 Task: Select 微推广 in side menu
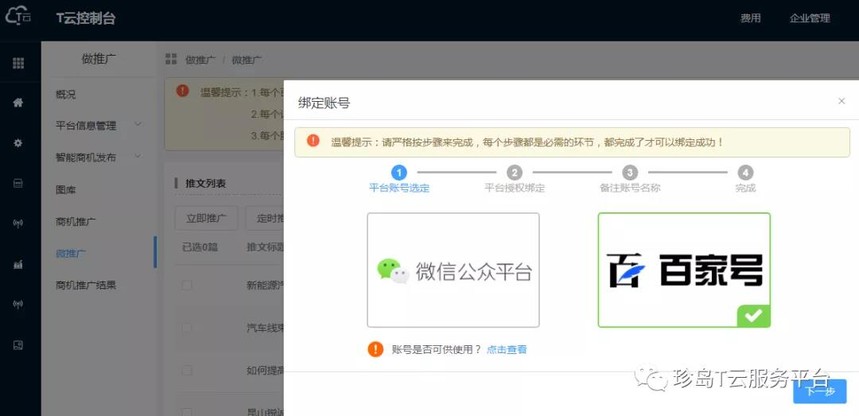pyautogui.click(x=71, y=253)
